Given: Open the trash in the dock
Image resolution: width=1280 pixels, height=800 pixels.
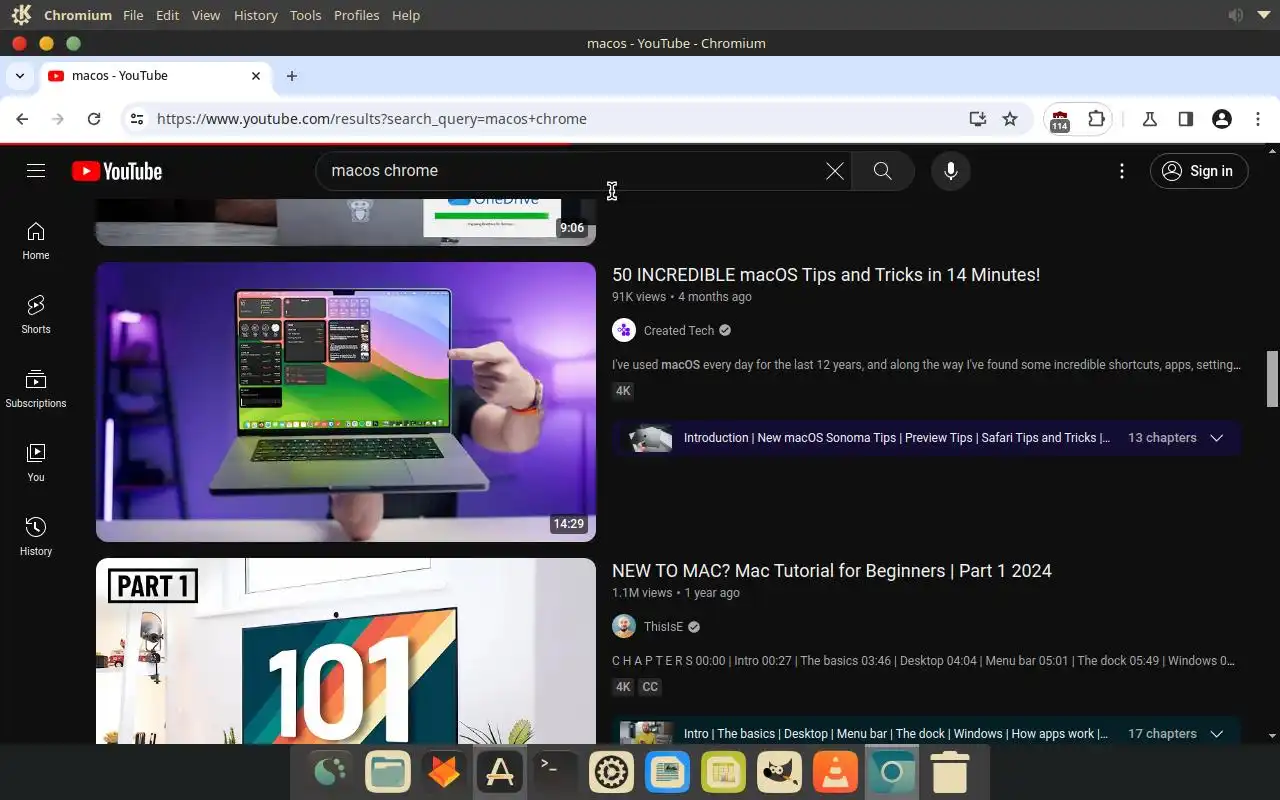Looking at the screenshot, I should 949,772.
